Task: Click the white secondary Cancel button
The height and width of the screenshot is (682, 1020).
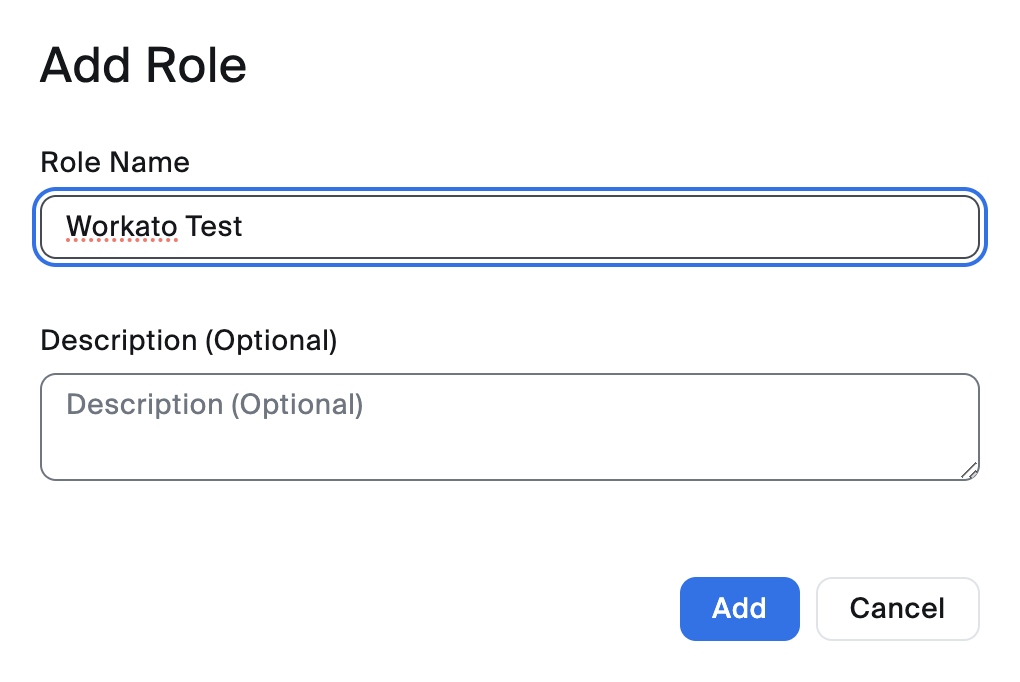Action: pos(896,608)
